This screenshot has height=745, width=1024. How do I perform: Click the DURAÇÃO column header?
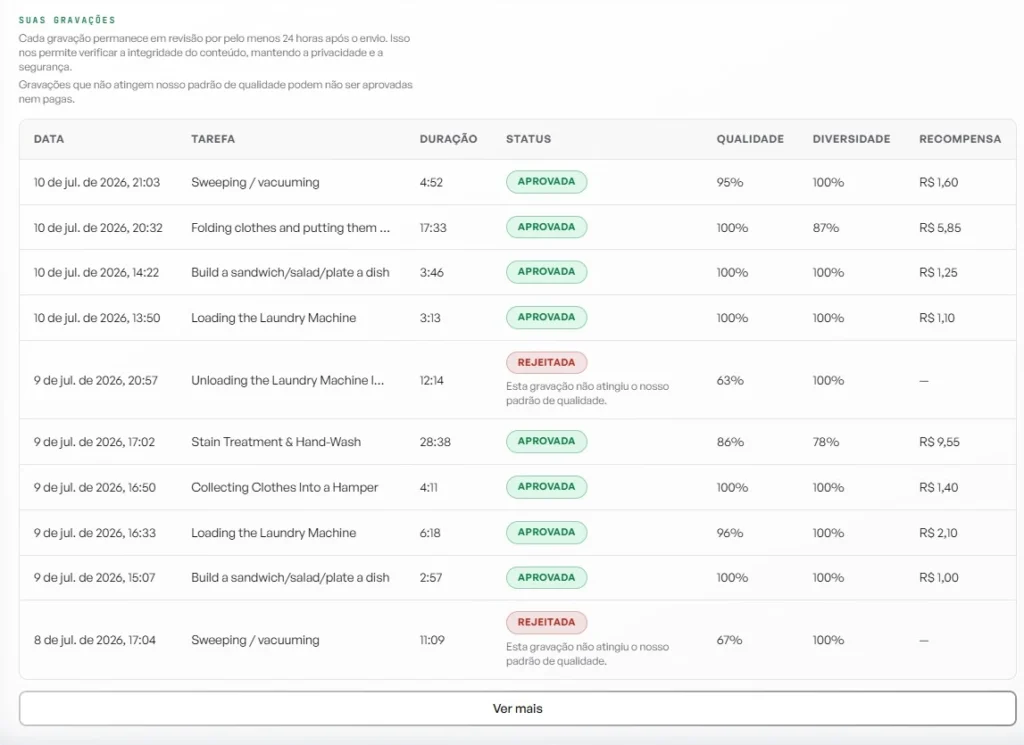click(x=448, y=139)
